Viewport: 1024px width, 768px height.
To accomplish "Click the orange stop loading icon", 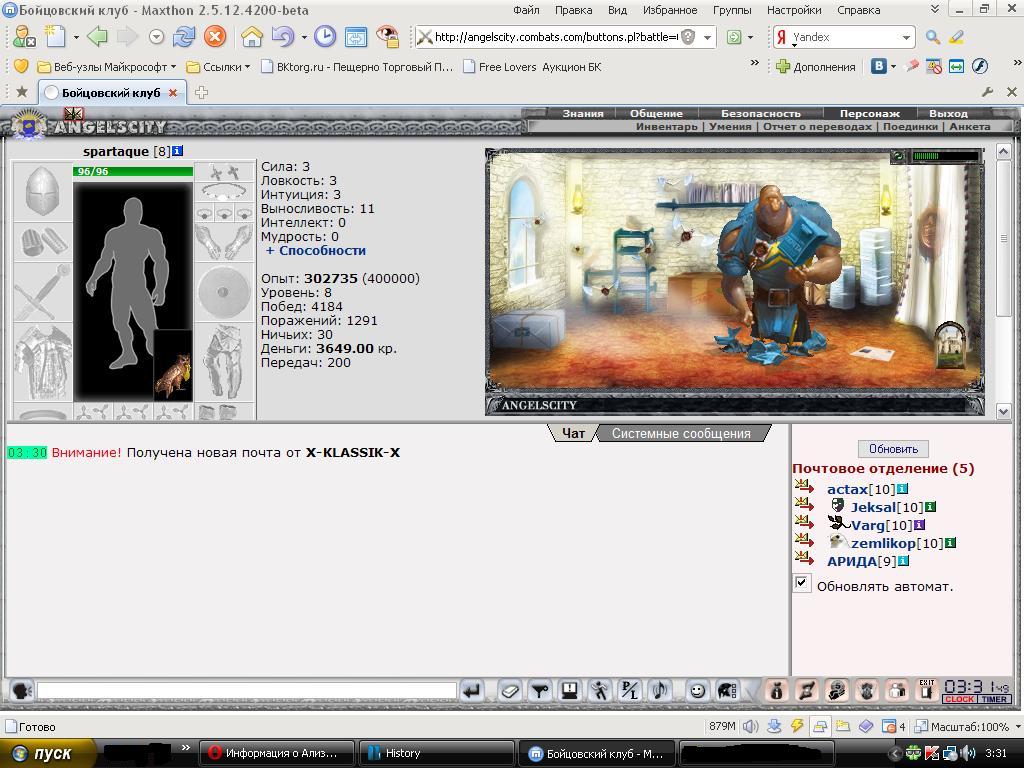I will (x=214, y=37).
